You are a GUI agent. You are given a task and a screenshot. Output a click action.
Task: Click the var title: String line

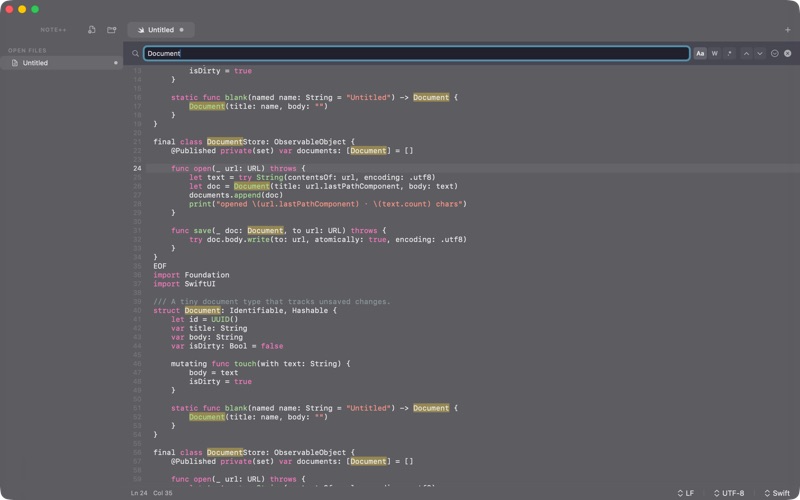click(x=209, y=328)
